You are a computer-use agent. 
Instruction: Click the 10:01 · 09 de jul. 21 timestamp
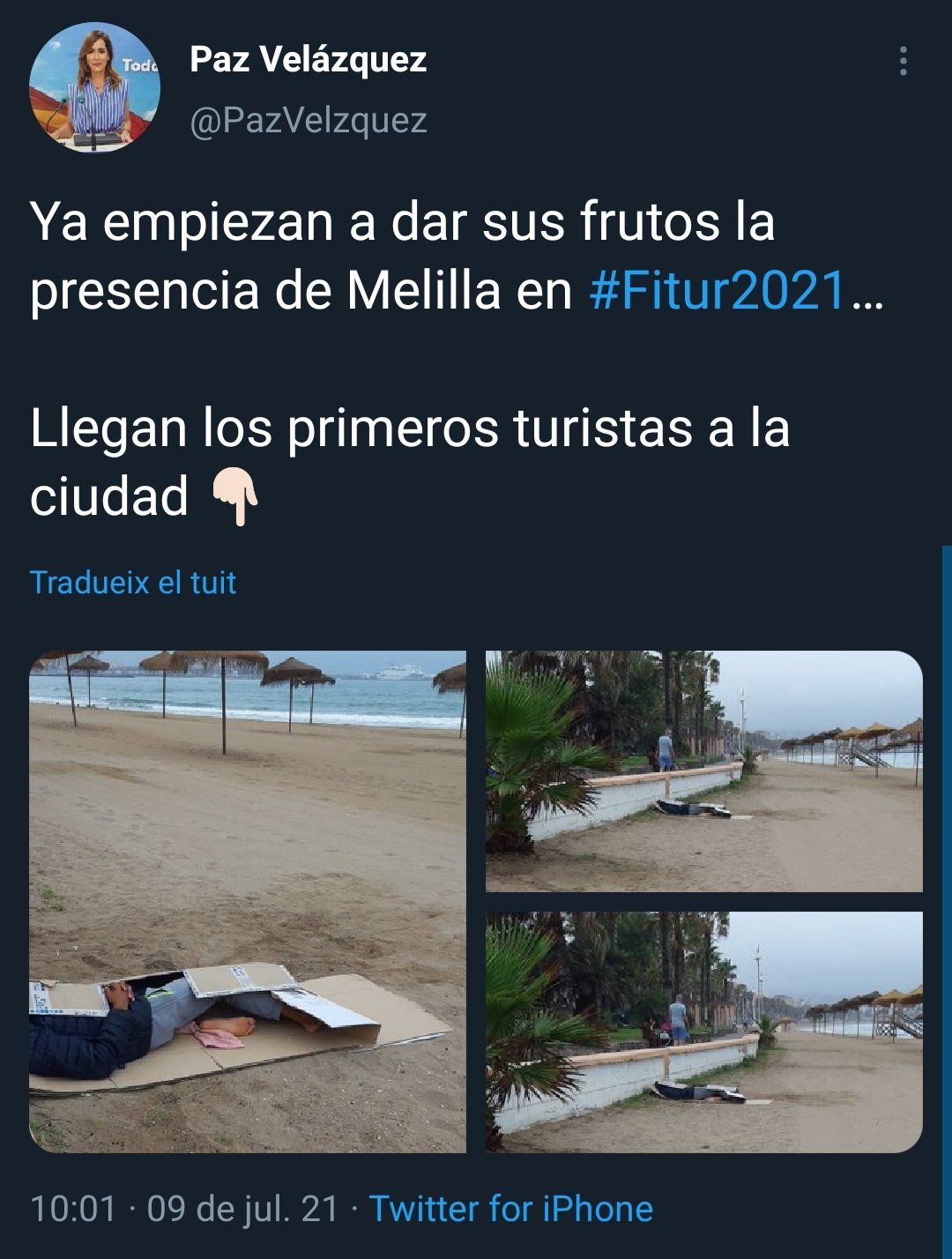point(184,1209)
